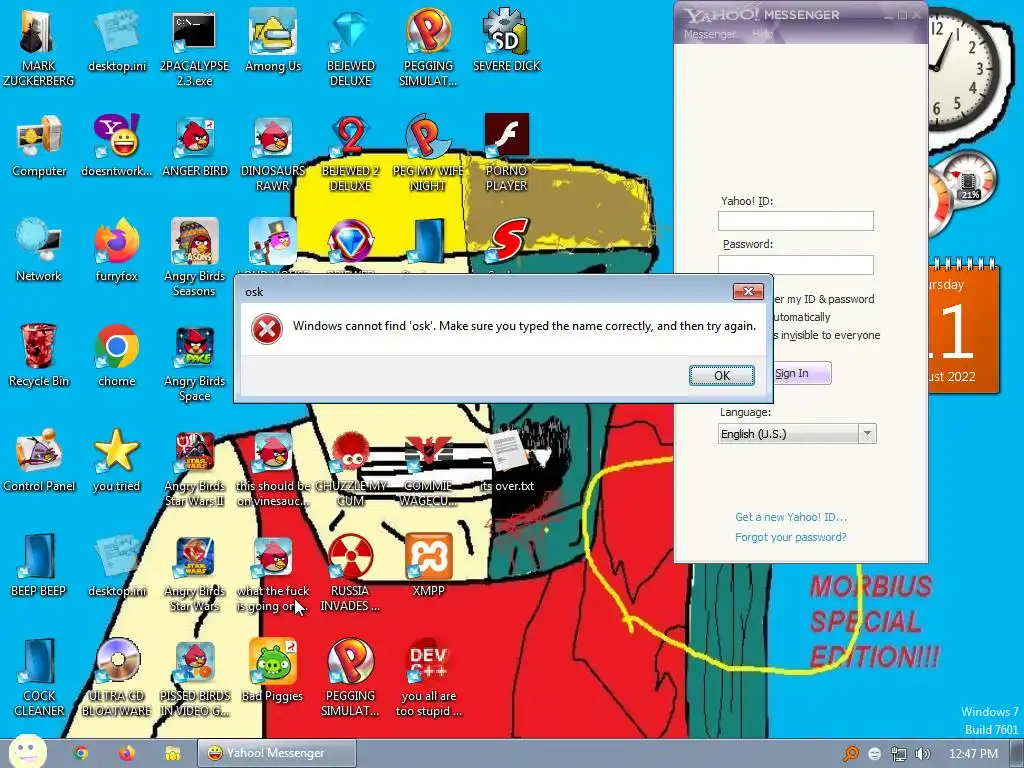Image resolution: width=1024 pixels, height=768 pixels.
Task: Select the CHUZZLE MY CUM icon
Action: pos(351,468)
